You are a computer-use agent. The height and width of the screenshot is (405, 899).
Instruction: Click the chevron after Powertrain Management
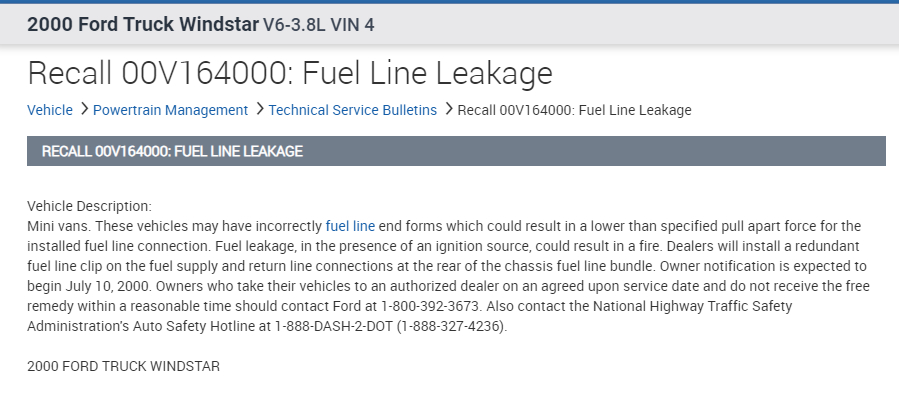point(259,109)
